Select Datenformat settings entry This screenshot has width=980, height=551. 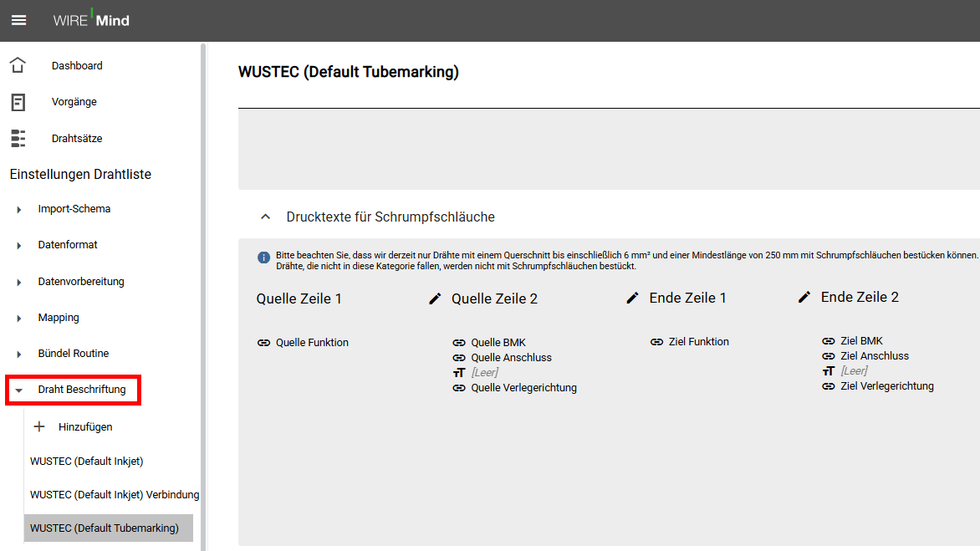(68, 245)
